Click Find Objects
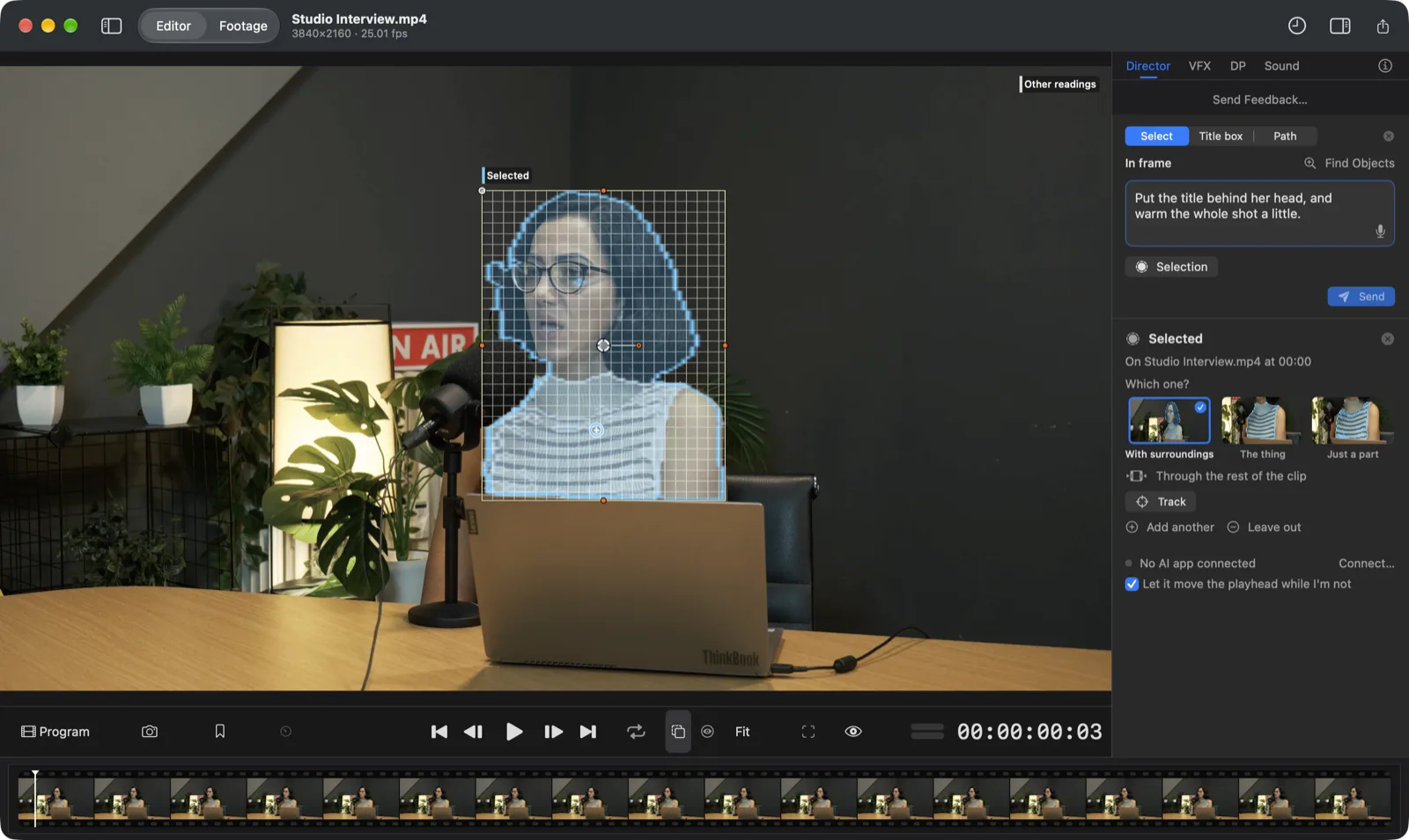Viewport: 1409px width, 840px height. [x=1349, y=163]
